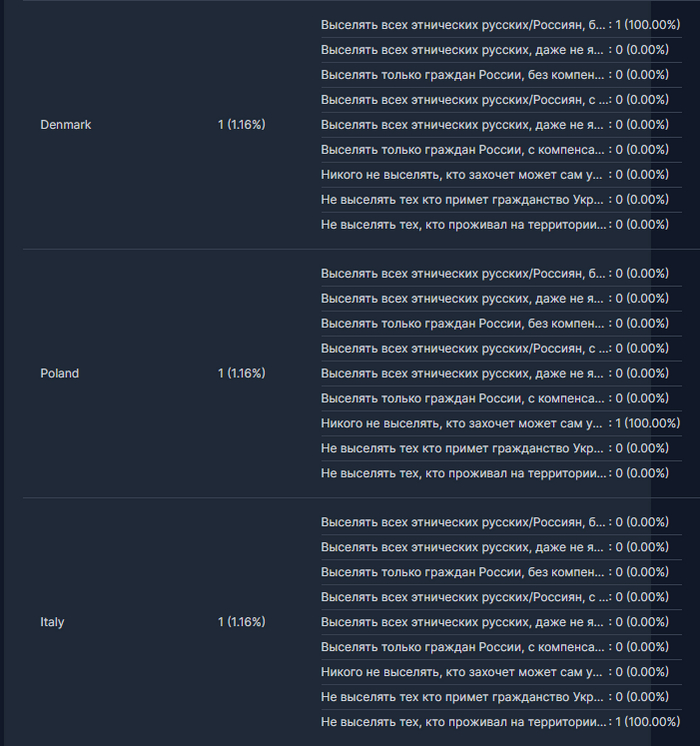Select Poland's 1 (1.16%) respondent count
The height and width of the screenshot is (746, 700).
241,373
